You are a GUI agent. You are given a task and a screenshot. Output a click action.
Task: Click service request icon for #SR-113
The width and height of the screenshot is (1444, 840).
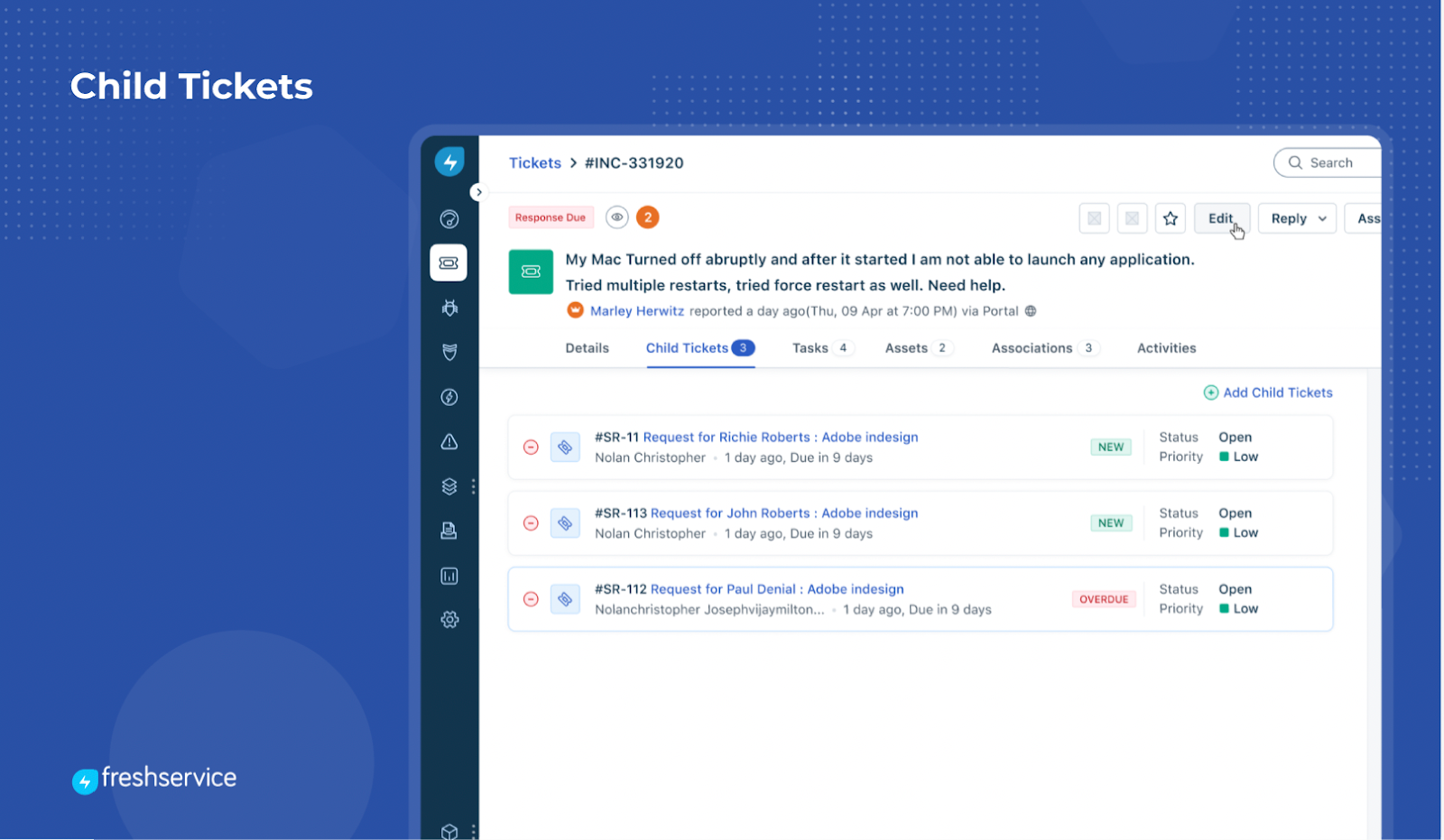[565, 523]
